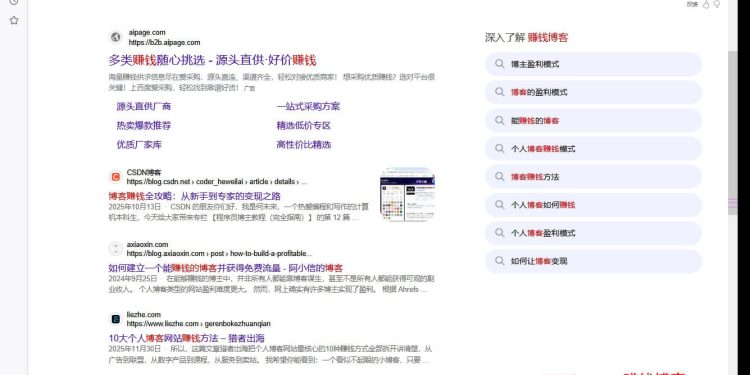Click the CSDN result thumbnail image
Viewport: 750px width, 375px height.
tap(407, 194)
